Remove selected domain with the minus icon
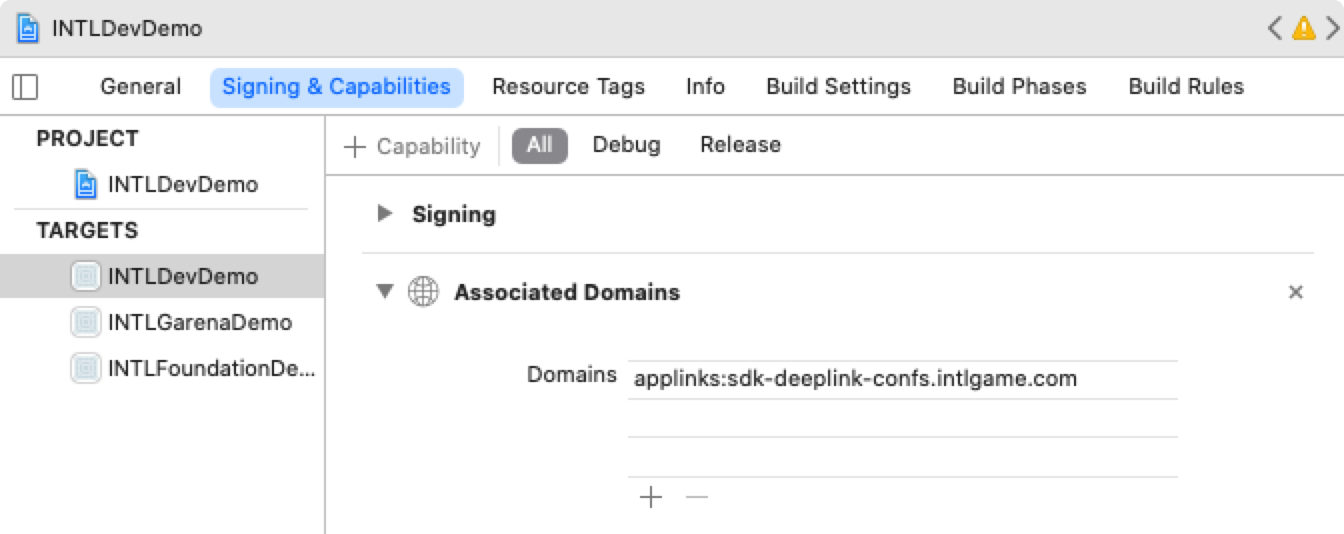This screenshot has height=534, width=1344. click(x=697, y=497)
